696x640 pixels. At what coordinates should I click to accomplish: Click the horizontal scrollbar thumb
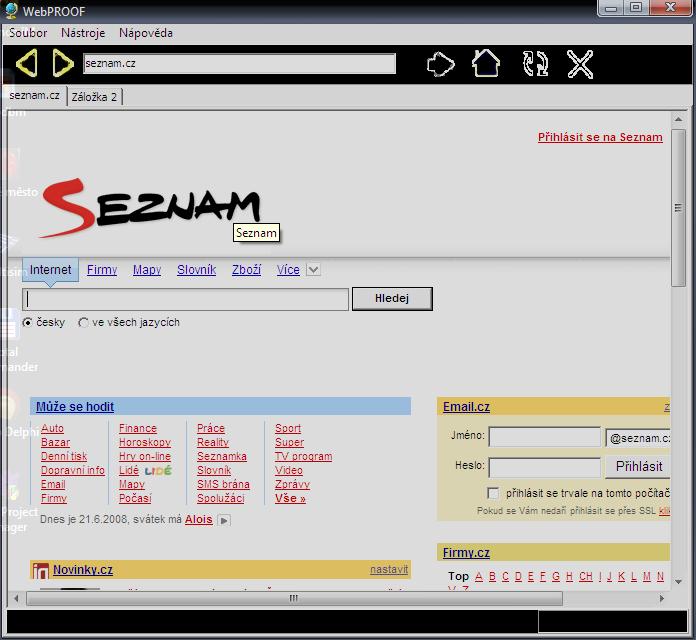[294, 598]
